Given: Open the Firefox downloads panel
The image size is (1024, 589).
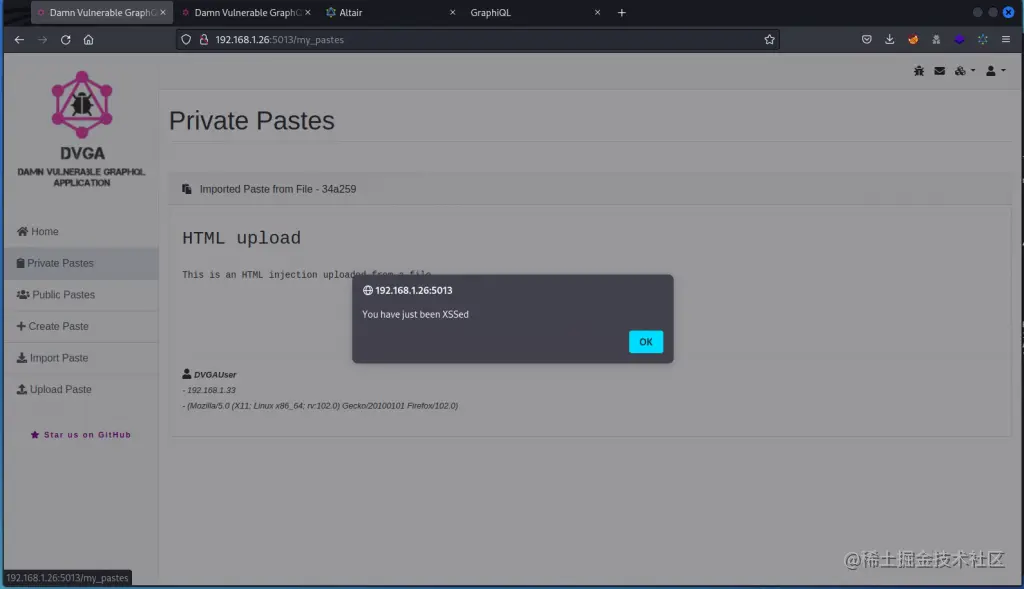Looking at the screenshot, I should tap(889, 40).
